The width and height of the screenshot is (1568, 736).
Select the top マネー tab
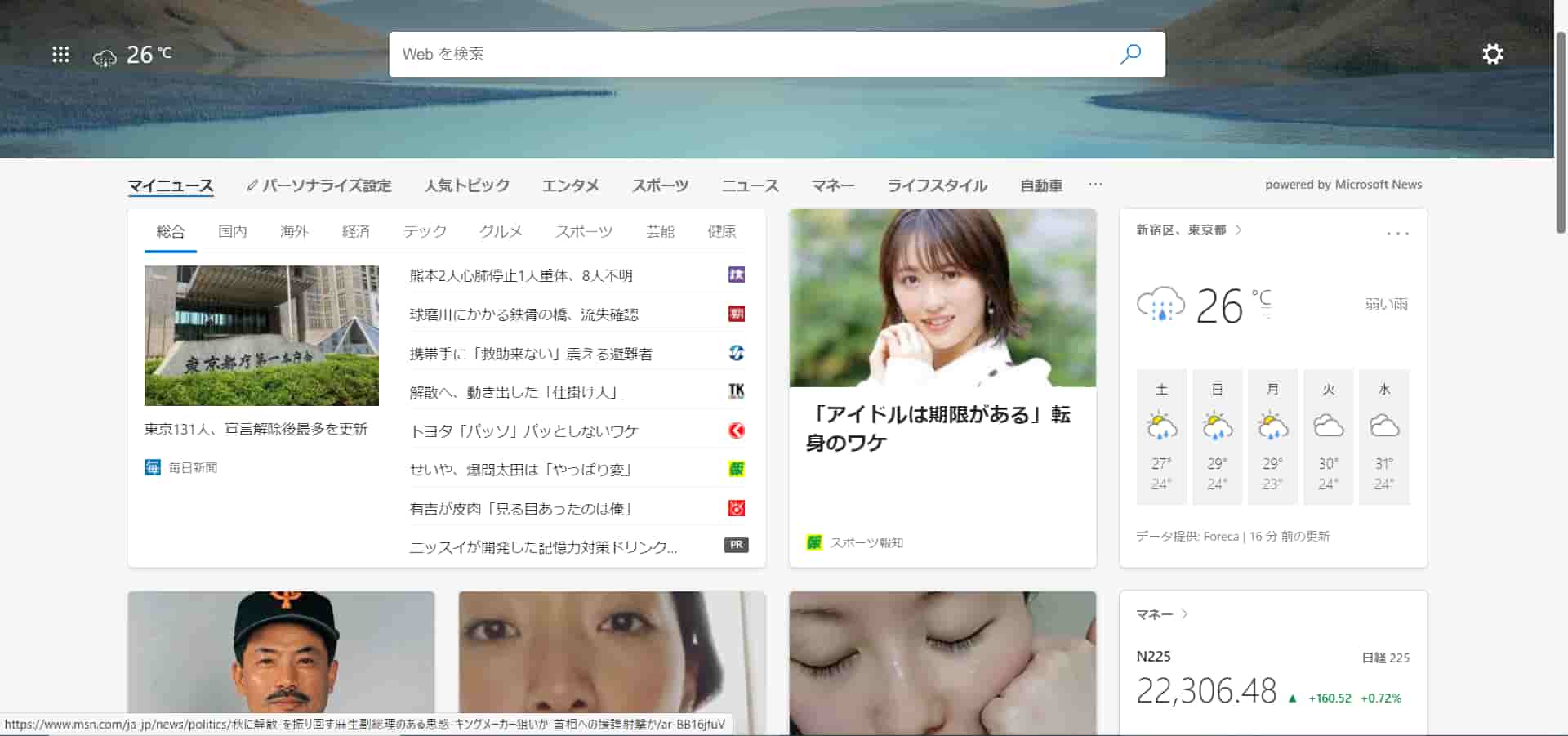(x=833, y=185)
